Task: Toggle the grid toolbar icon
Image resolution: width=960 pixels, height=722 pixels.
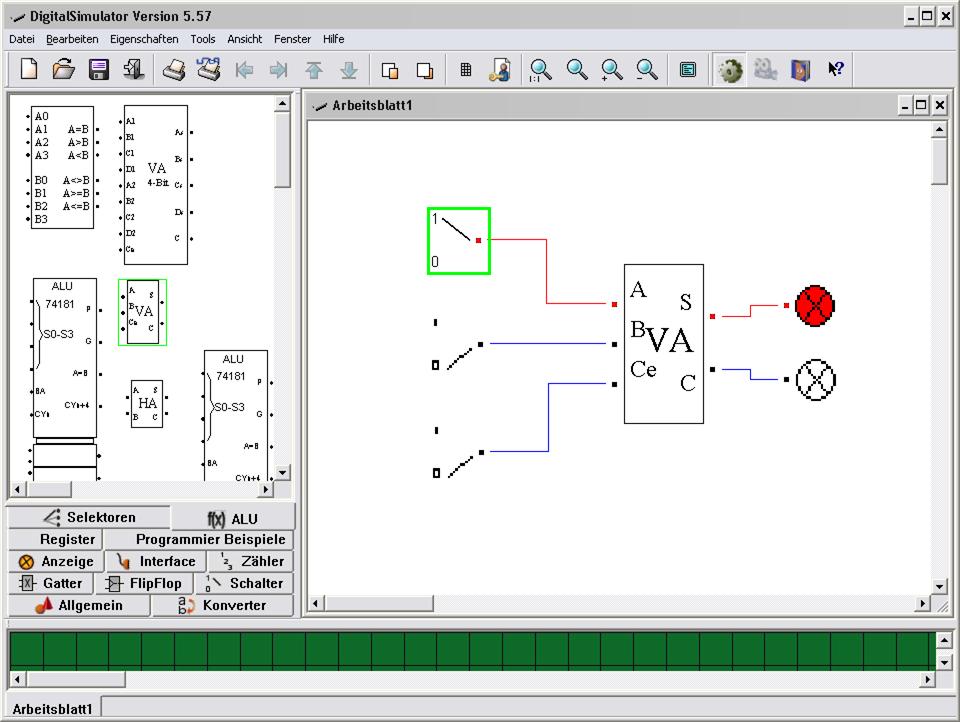Action: [x=466, y=70]
